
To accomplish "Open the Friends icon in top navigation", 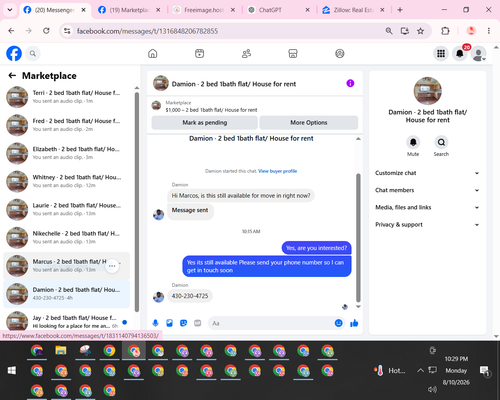I will pyautogui.click(x=246, y=53).
